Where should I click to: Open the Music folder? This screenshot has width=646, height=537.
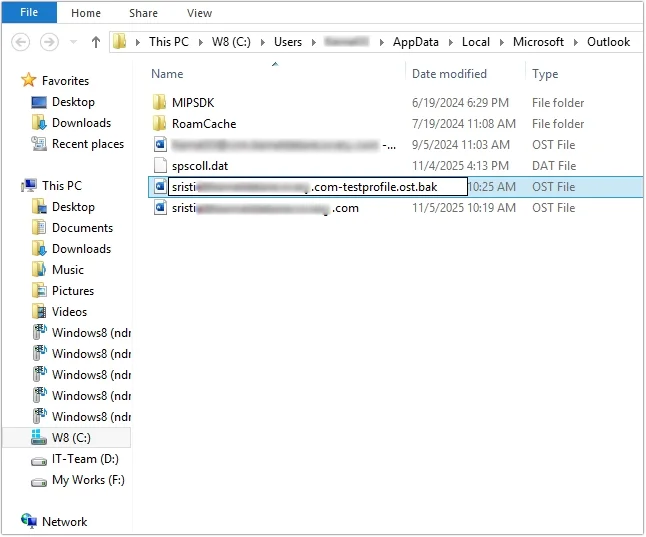pyautogui.click(x=68, y=270)
